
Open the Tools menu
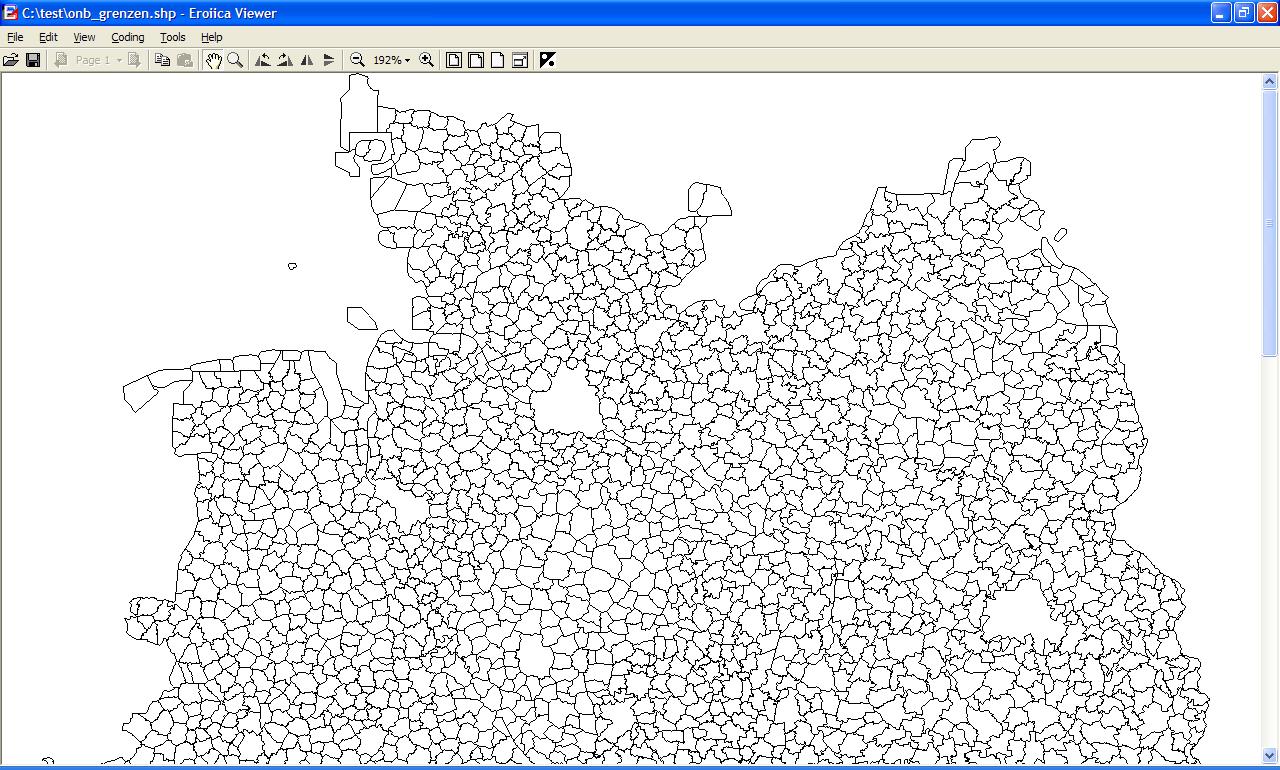coord(173,37)
